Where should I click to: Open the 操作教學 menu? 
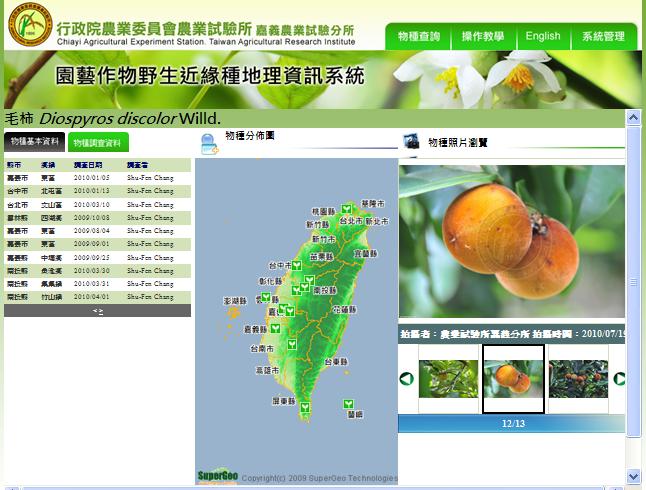tap(482, 36)
